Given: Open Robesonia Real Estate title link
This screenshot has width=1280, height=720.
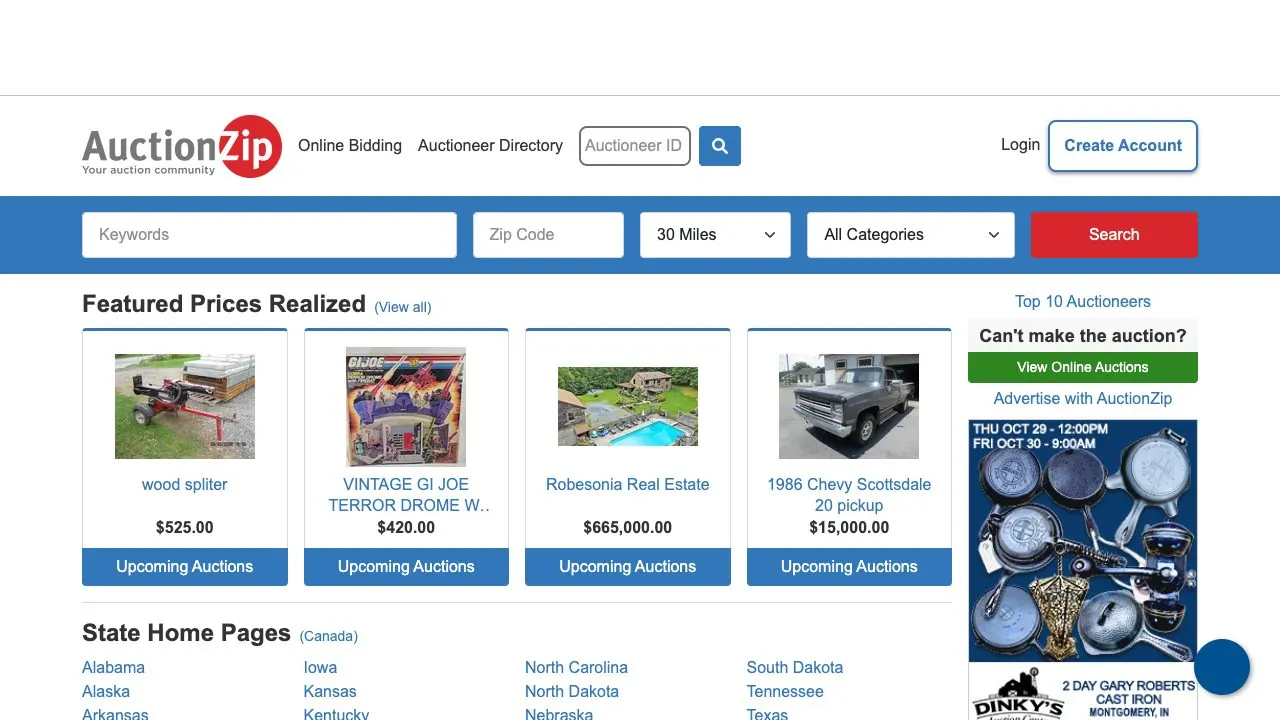Looking at the screenshot, I should (628, 484).
